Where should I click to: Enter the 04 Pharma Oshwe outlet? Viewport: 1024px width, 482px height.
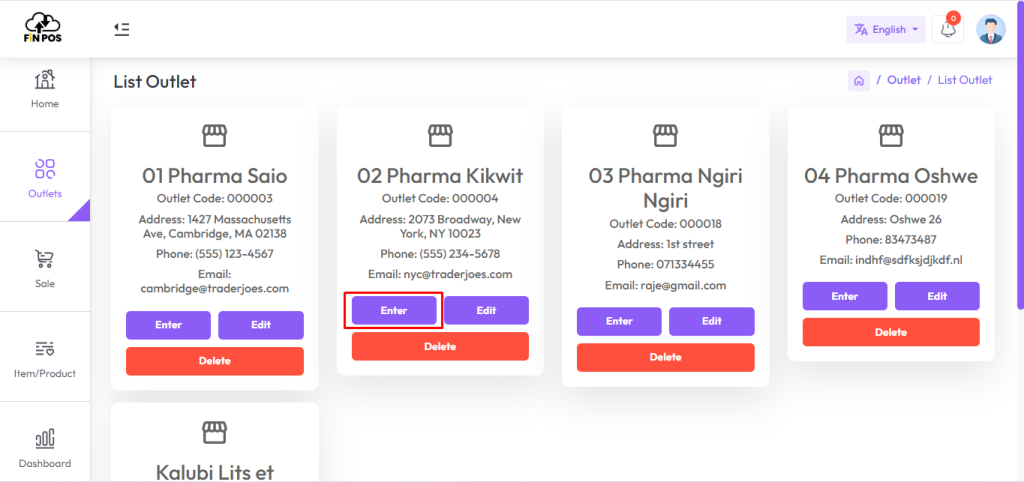click(845, 296)
